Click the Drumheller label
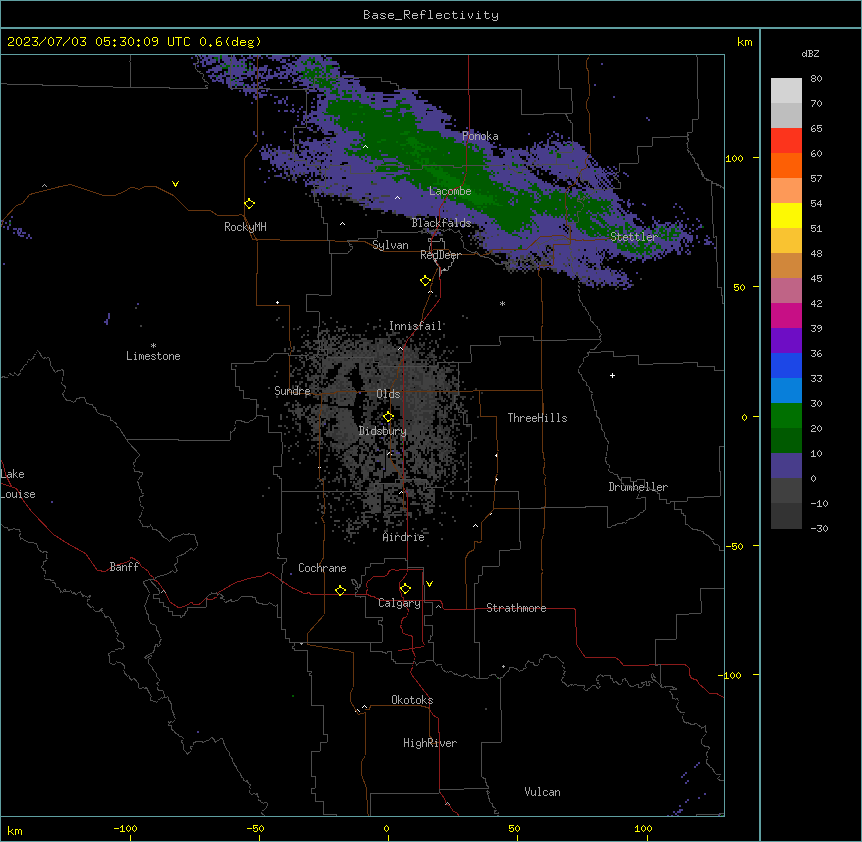 coord(638,487)
